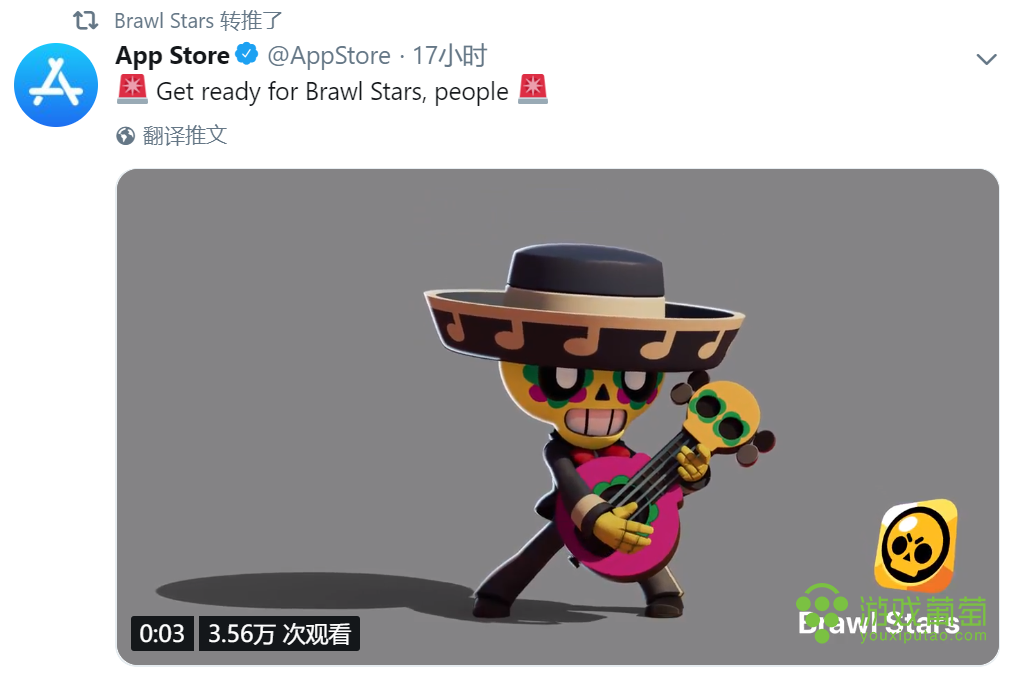
Task: Expand the tweet options chevron
Action: (986, 60)
